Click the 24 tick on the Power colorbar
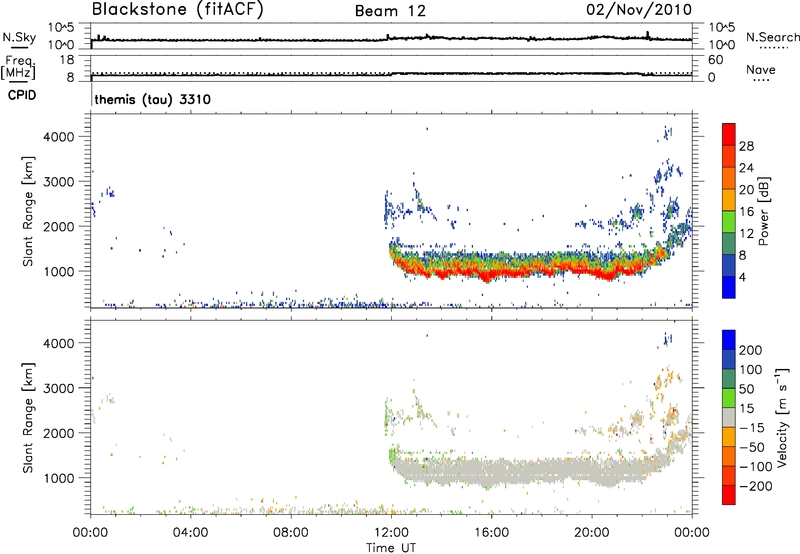Viewport: 800px width, 554px height. [746, 168]
